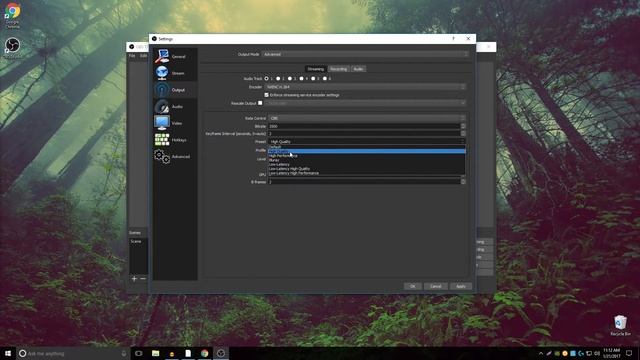
Task: Open the Encoder dropdown
Action: tap(365, 87)
